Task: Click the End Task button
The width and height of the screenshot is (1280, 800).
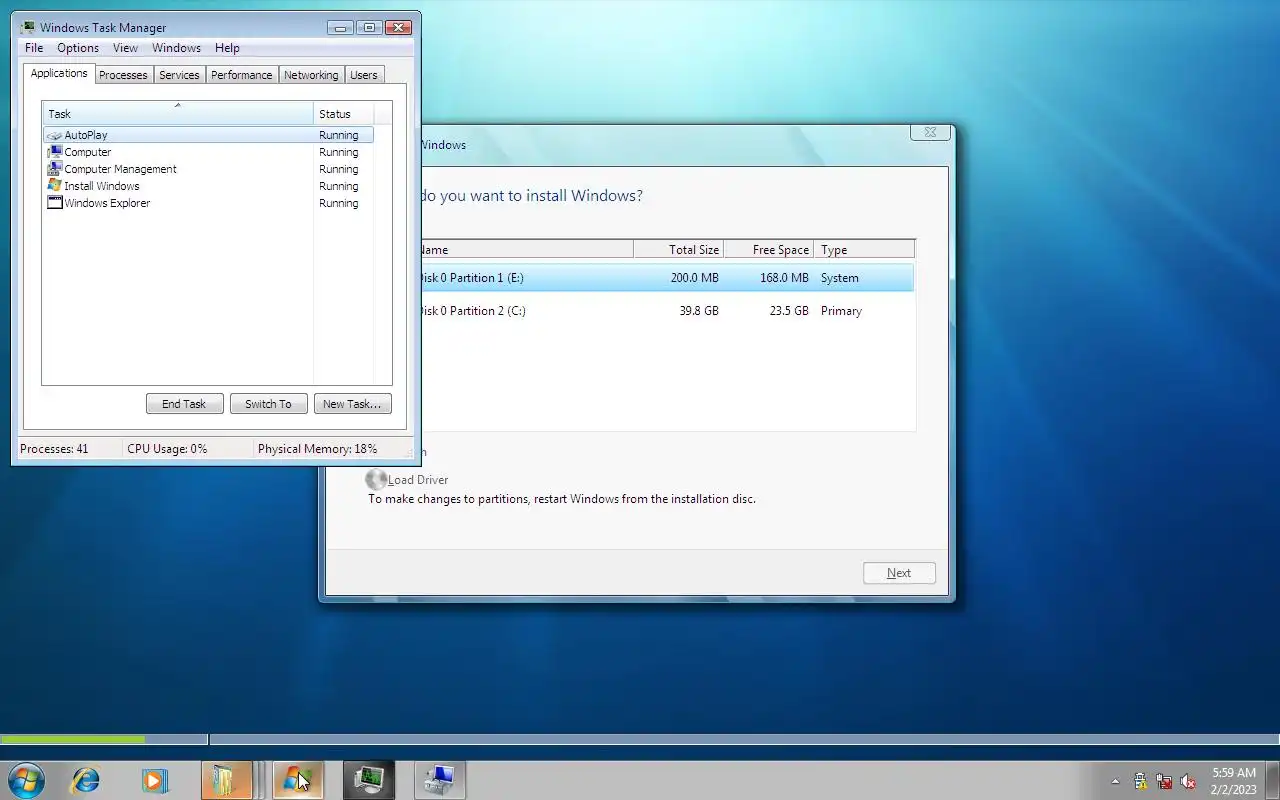Action: [184, 404]
